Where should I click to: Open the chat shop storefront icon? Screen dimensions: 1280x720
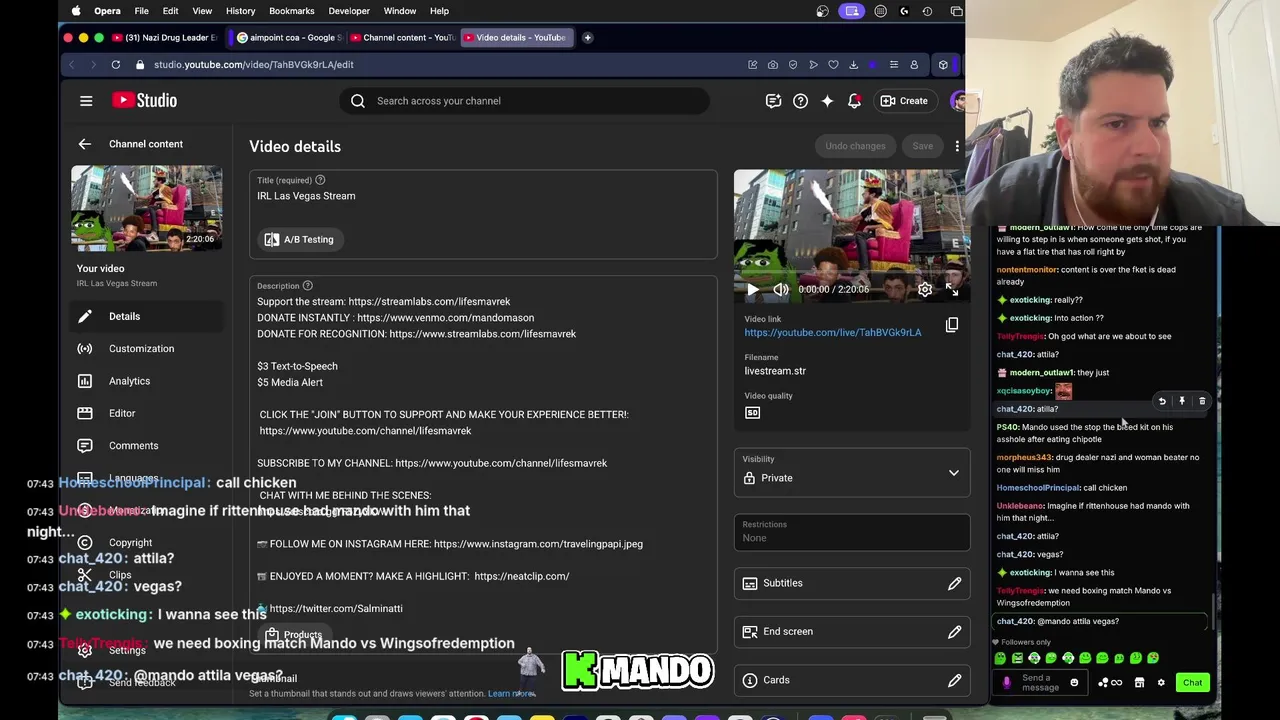click(1139, 683)
